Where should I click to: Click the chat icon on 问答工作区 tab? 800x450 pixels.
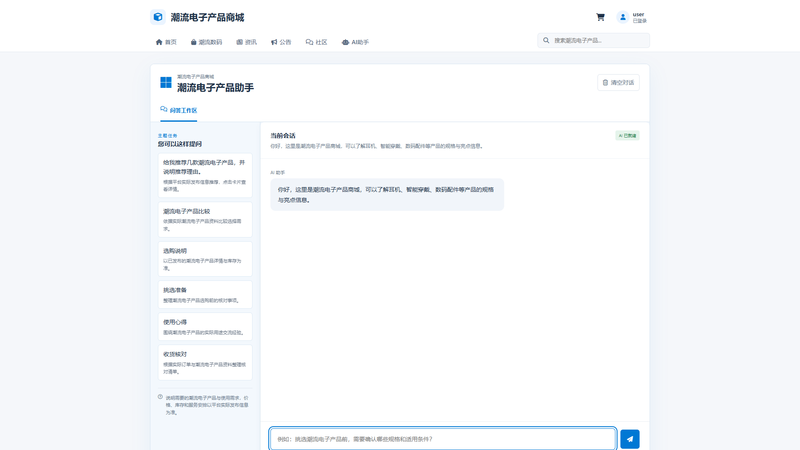coord(164,109)
